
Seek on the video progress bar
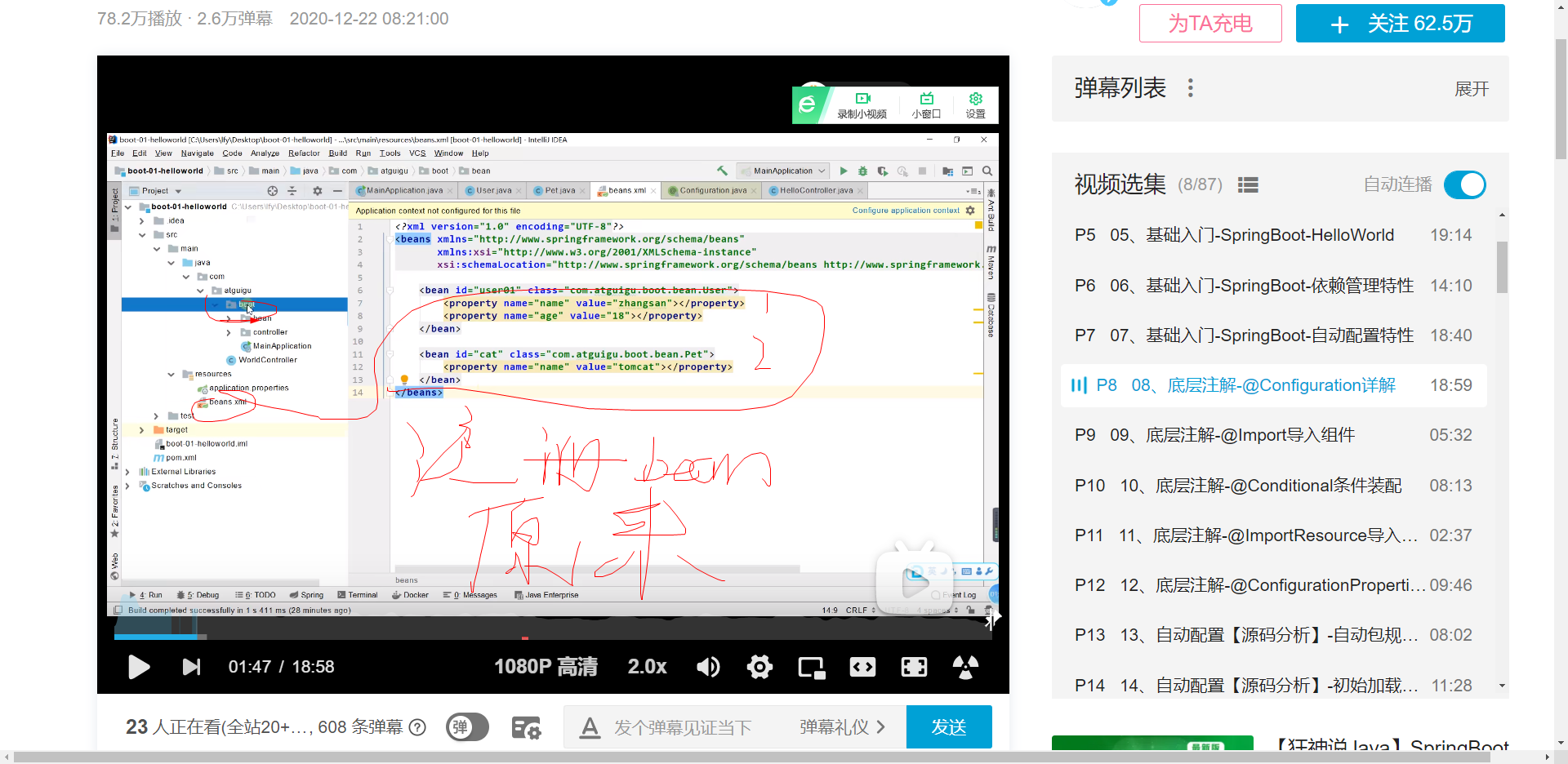[x=553, y=637]
